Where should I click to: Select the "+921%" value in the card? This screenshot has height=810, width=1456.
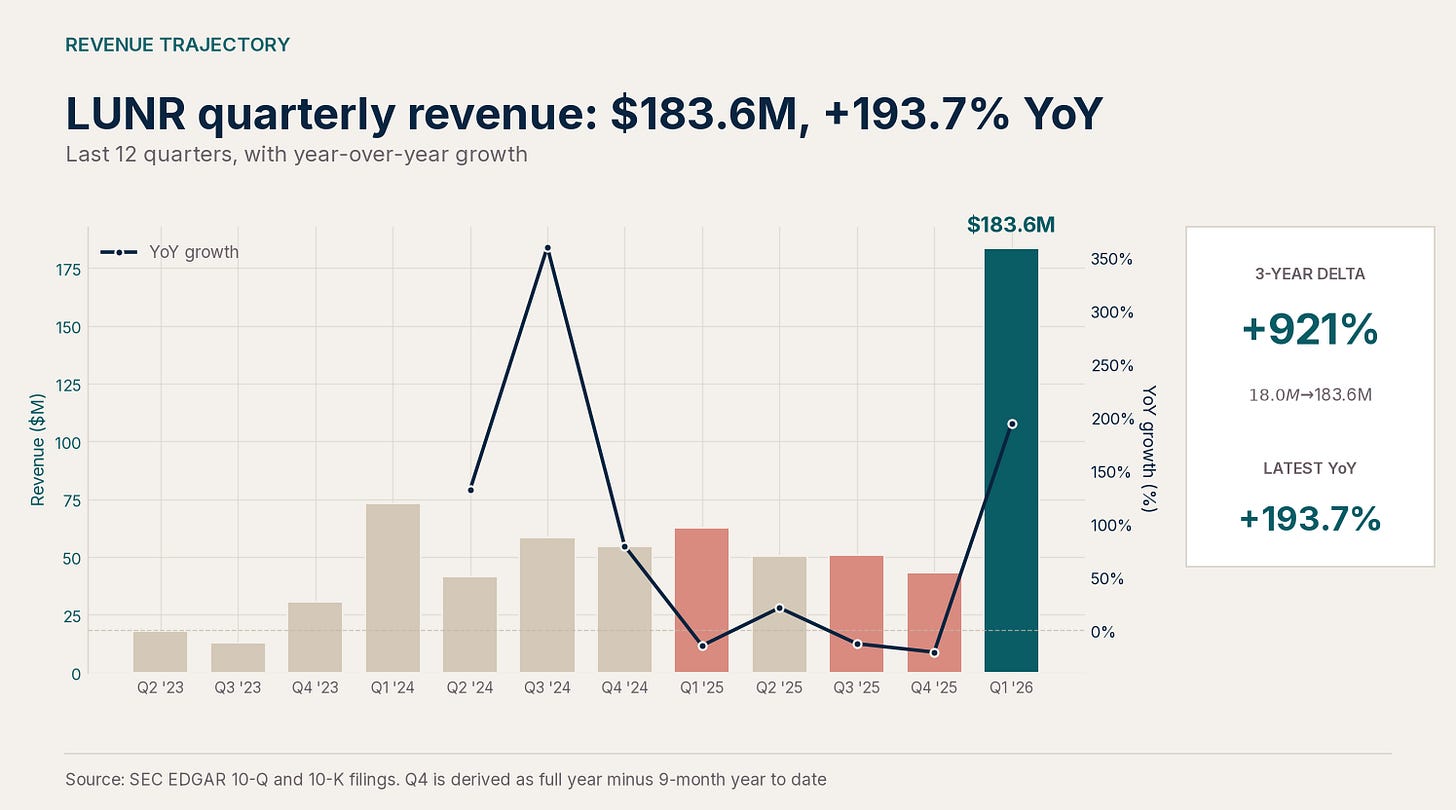pos(1310,330)
